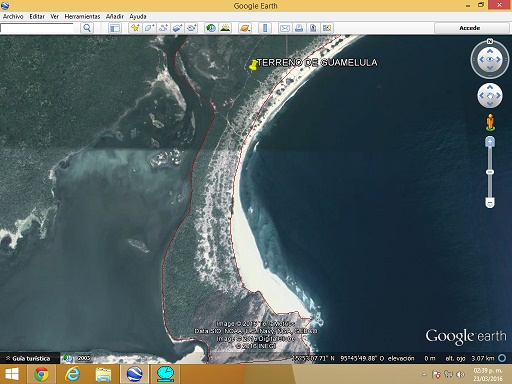Click the TERRENO DE GUAMELULA placemark pin
Screen dimensions: 512x384
253,65
